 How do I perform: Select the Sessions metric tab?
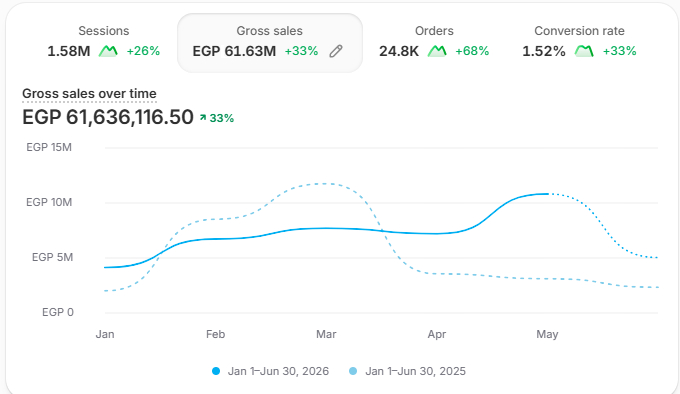pyautogui.click(x=104, y=42)
